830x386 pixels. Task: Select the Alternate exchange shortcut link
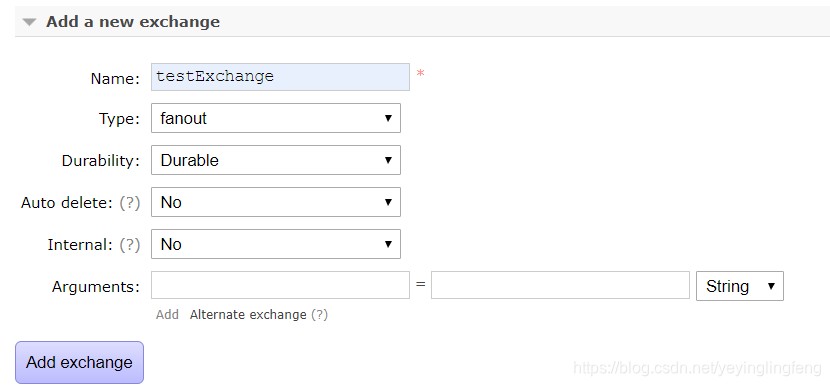tap(248, 315)
